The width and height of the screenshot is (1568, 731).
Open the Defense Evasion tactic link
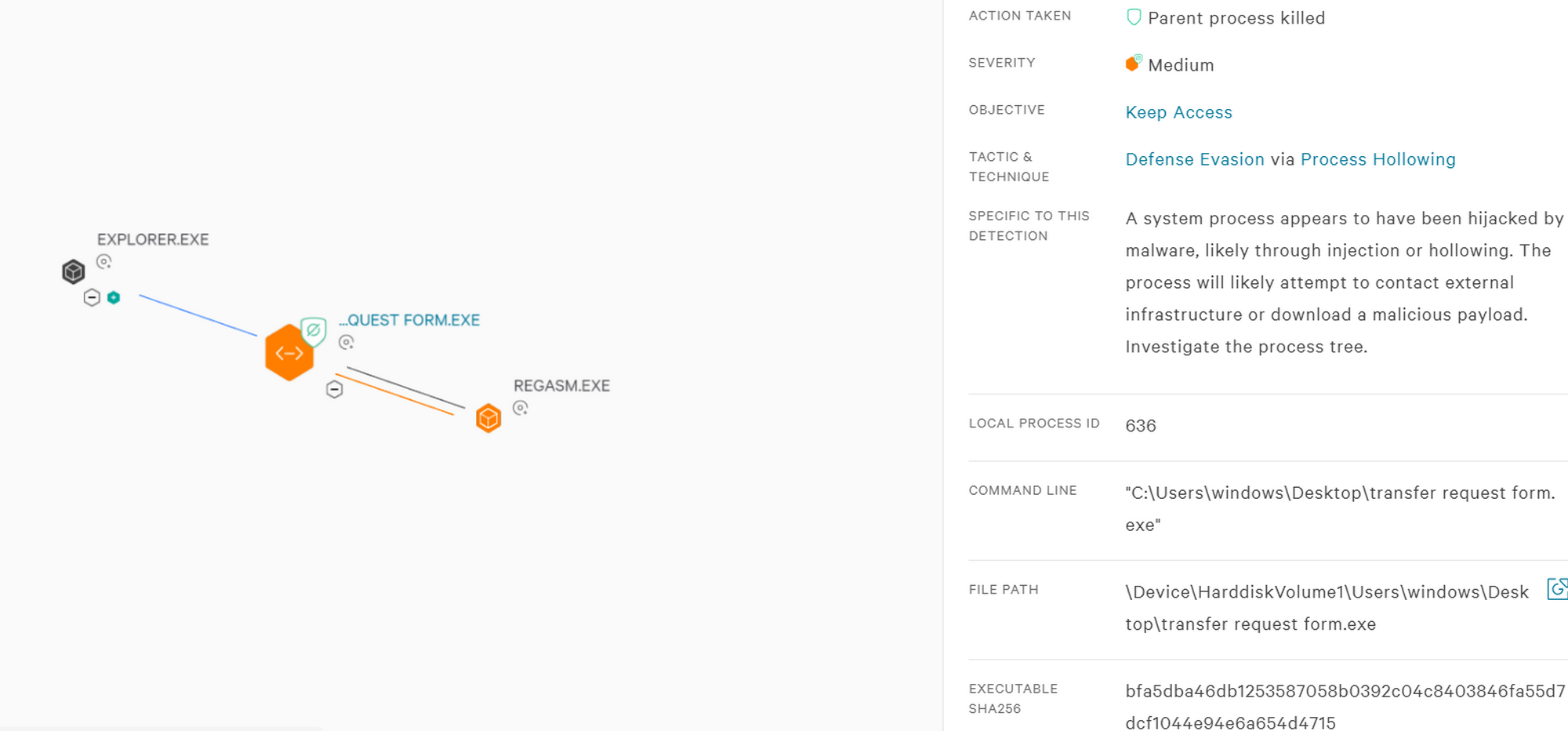1194,159
